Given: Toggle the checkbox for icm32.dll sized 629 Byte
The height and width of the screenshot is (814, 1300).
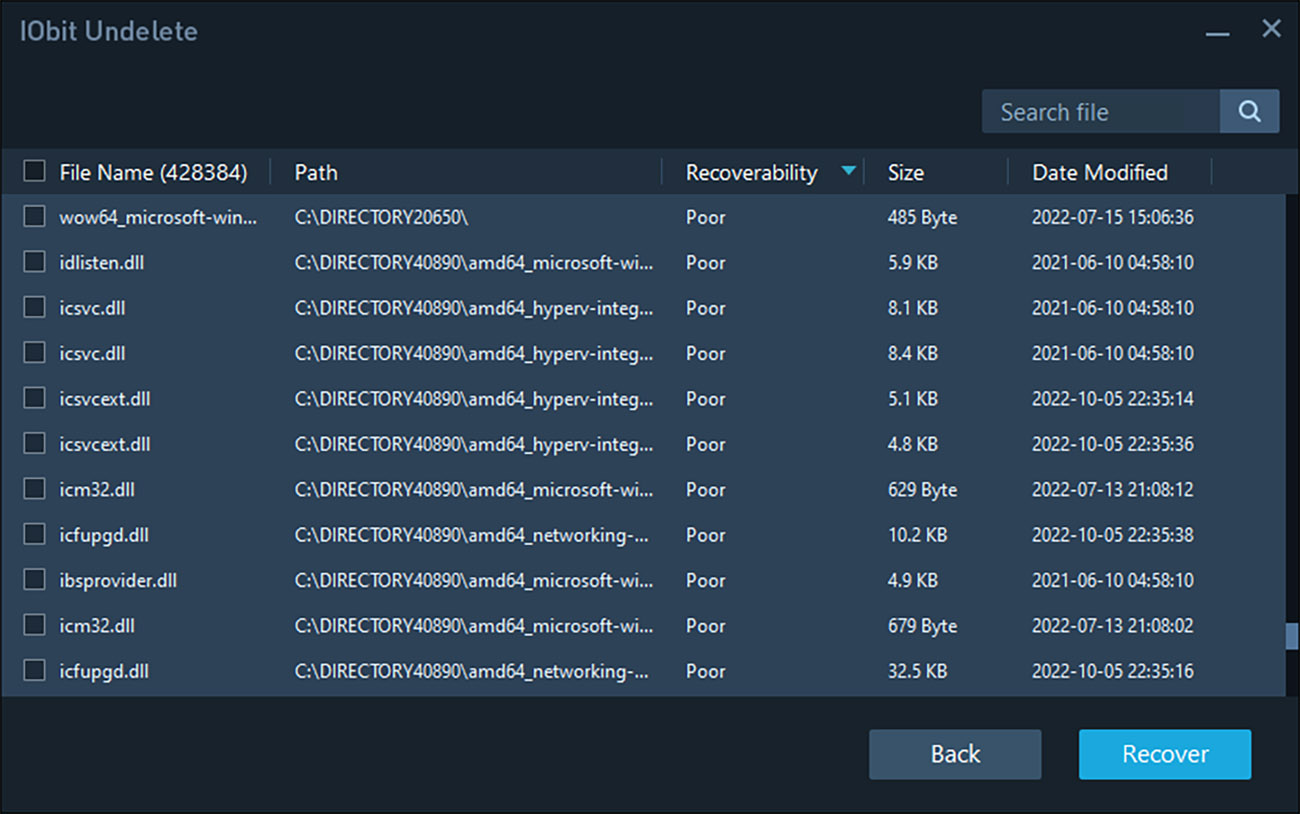Looking at the screenshot, I should pos(33,489).
